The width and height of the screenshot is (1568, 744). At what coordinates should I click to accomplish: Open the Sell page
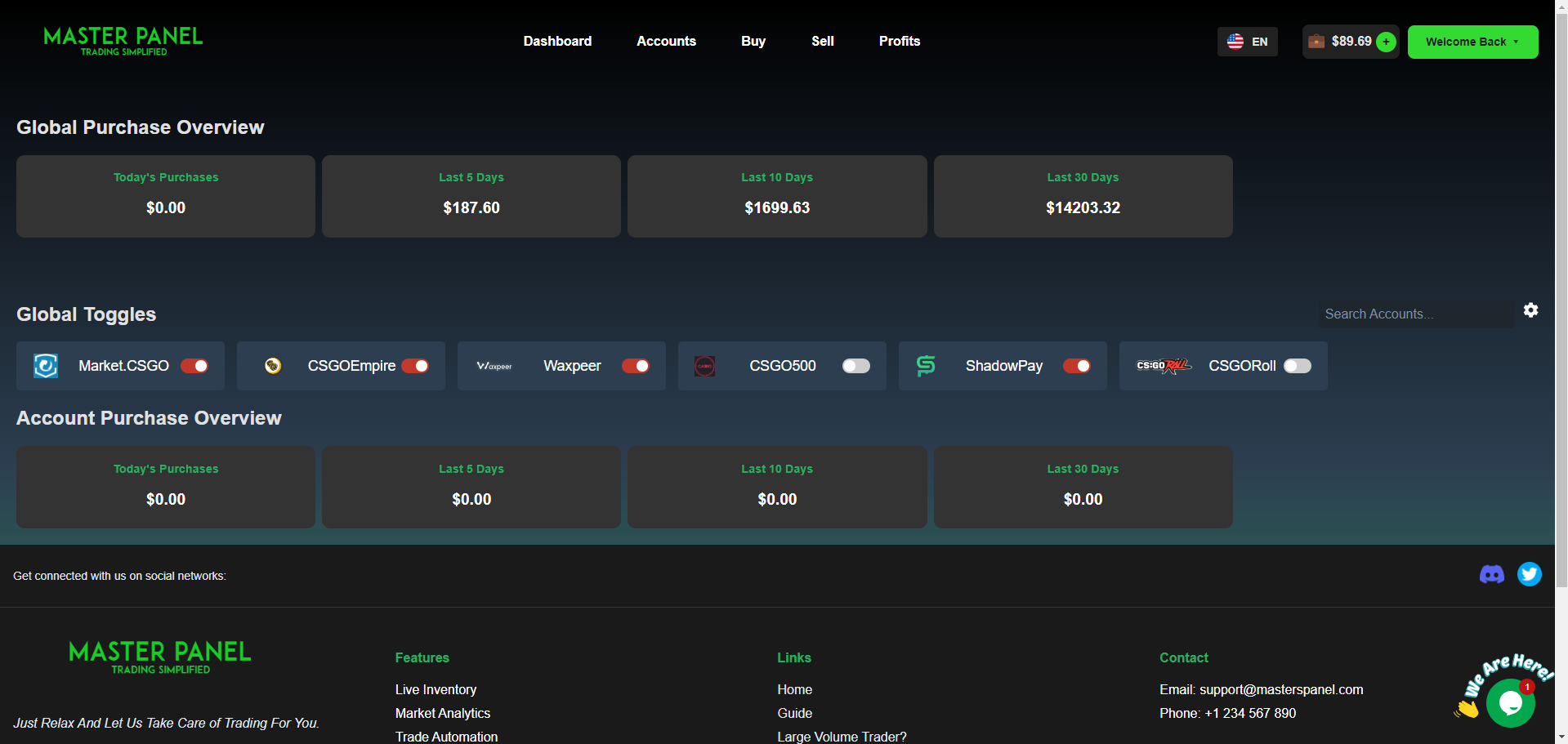click(823, 41)
